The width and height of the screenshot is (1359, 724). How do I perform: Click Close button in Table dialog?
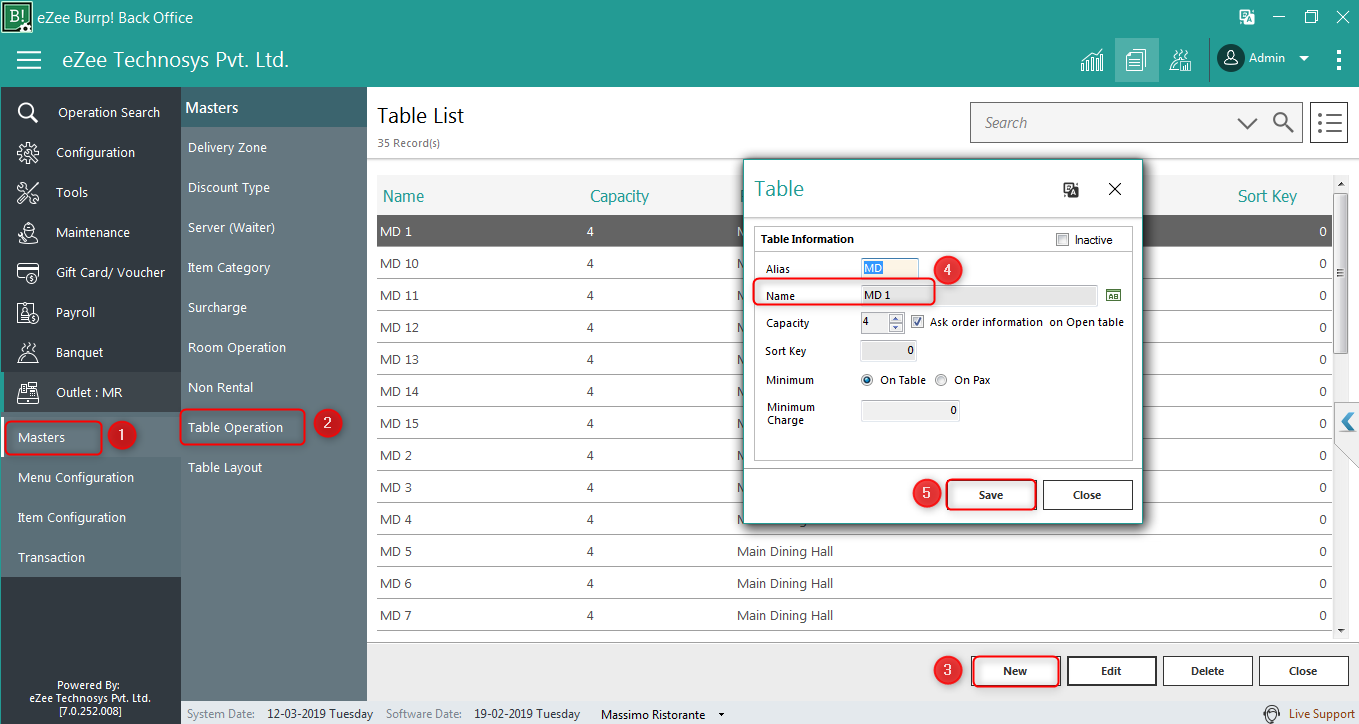1087,495
